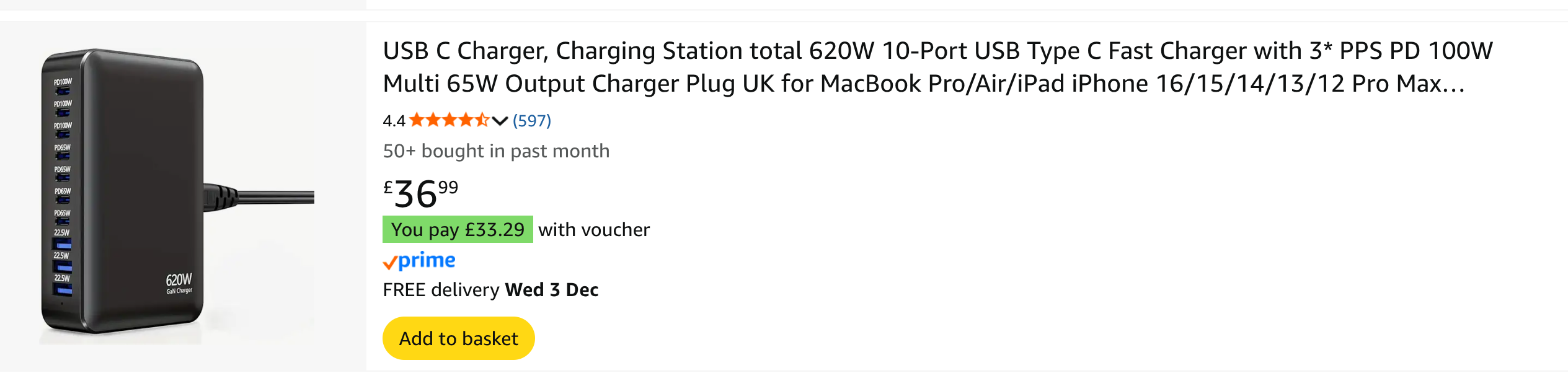Screen dimensions: 1568x381
Task: Click the PD100W port labels on charger
Action: pyautogui.click(x=63, y=104)
